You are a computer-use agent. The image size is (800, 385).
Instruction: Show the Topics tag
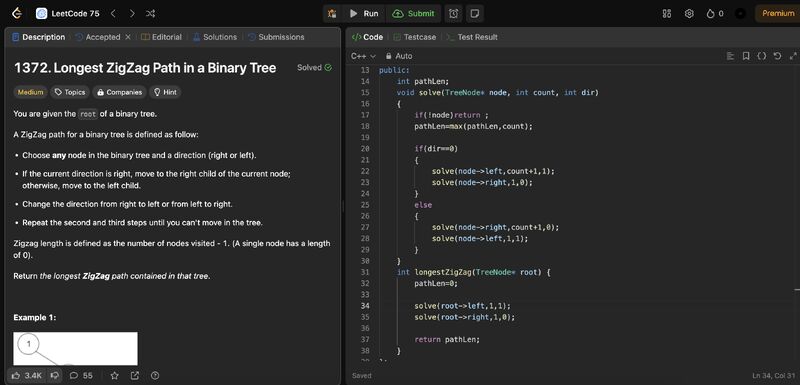point(70,92)
